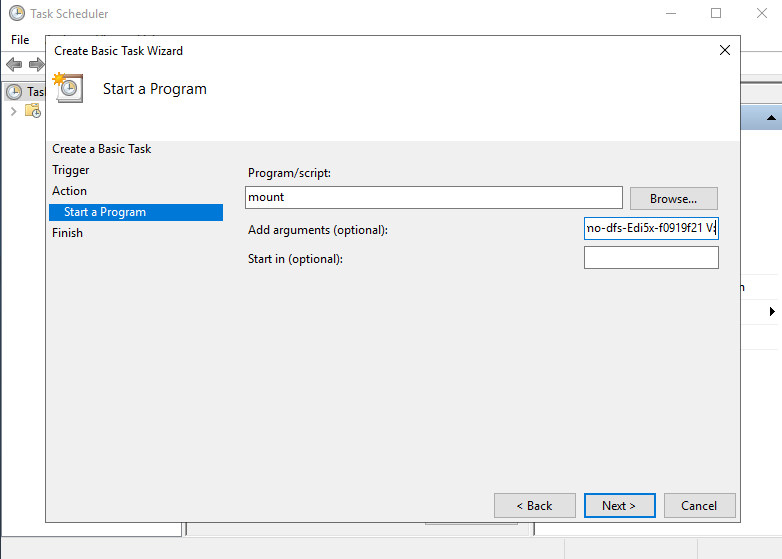Focus the Program/script text field
782x559 pixels.
pyautogui.click(x=434, y=198)
